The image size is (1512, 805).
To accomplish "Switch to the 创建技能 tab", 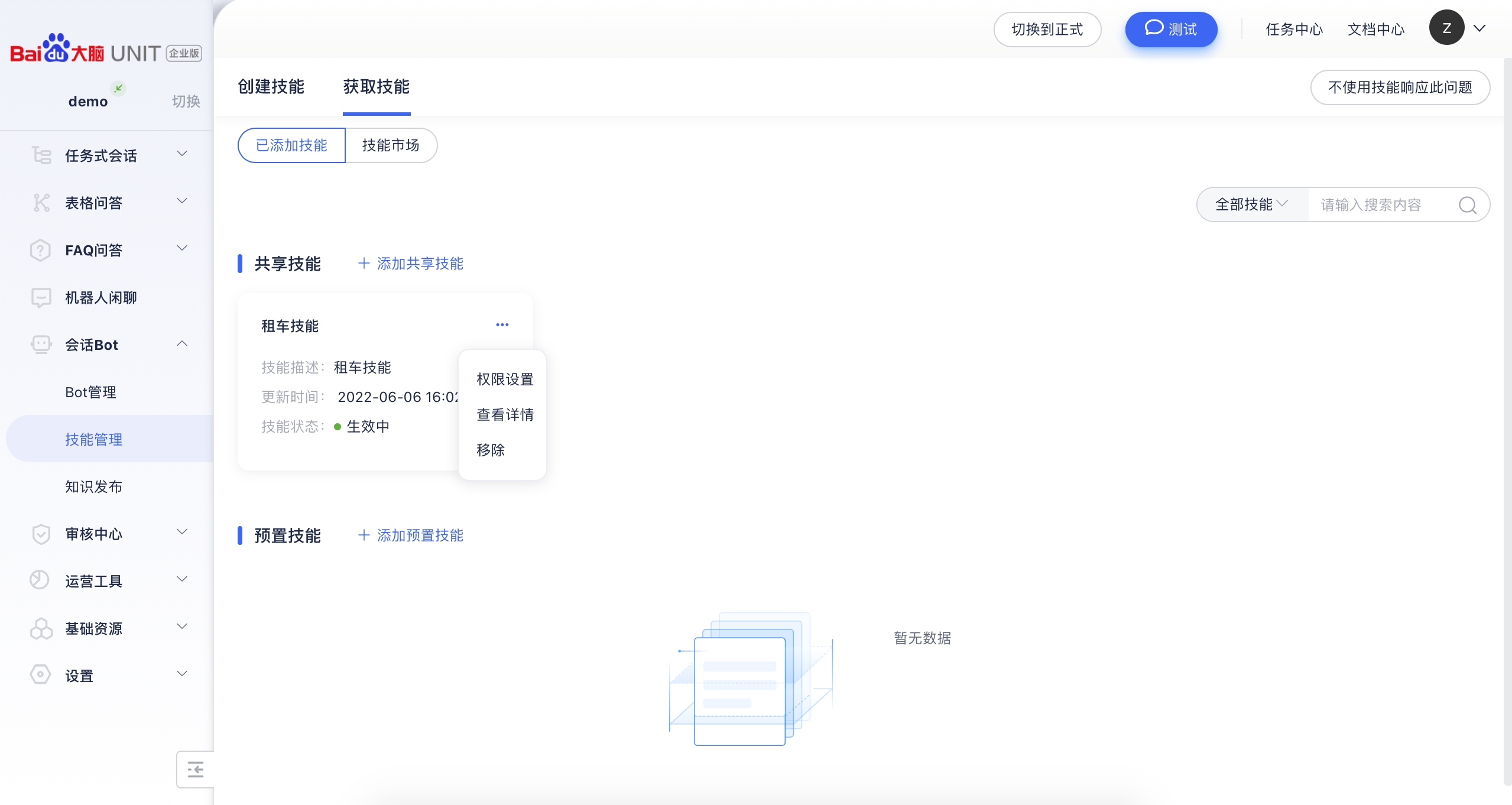I will (x=271, y=87).
